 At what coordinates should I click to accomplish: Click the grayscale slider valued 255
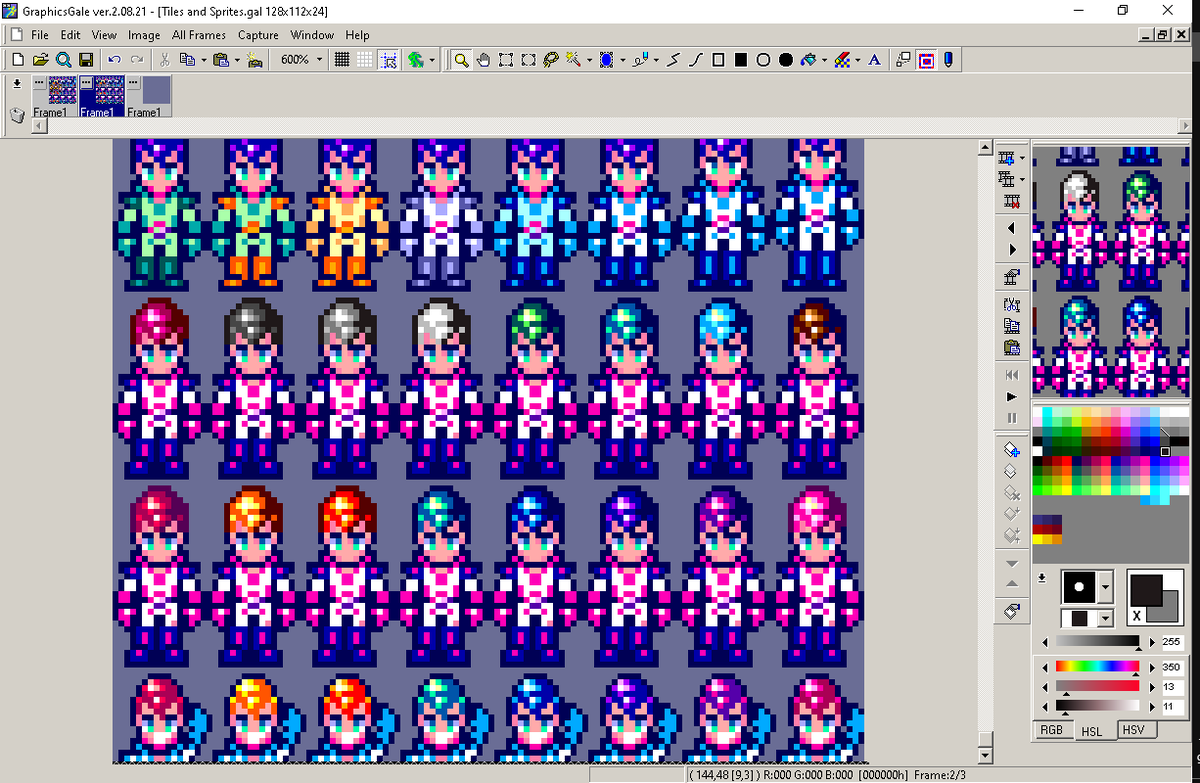click(x=1097, y=641)
